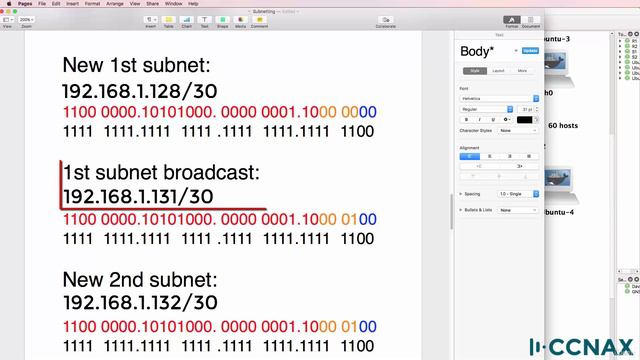Image resolution: width=640 pixels, height=360 pixels.
Task: Open the Body paragraph style dropdown arrow
Action: click(516, 51)
